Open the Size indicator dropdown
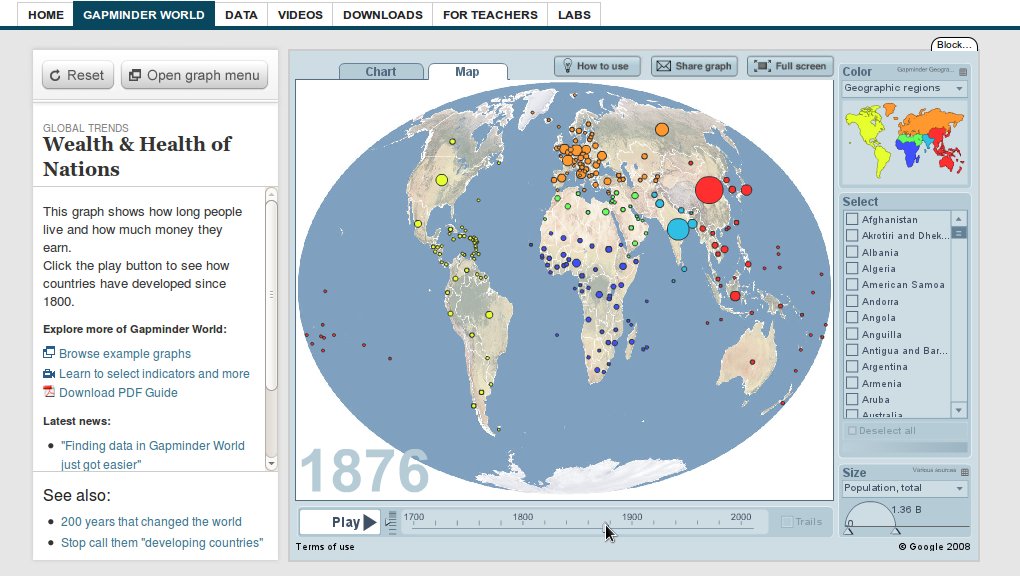 click(x=904, y=488)
